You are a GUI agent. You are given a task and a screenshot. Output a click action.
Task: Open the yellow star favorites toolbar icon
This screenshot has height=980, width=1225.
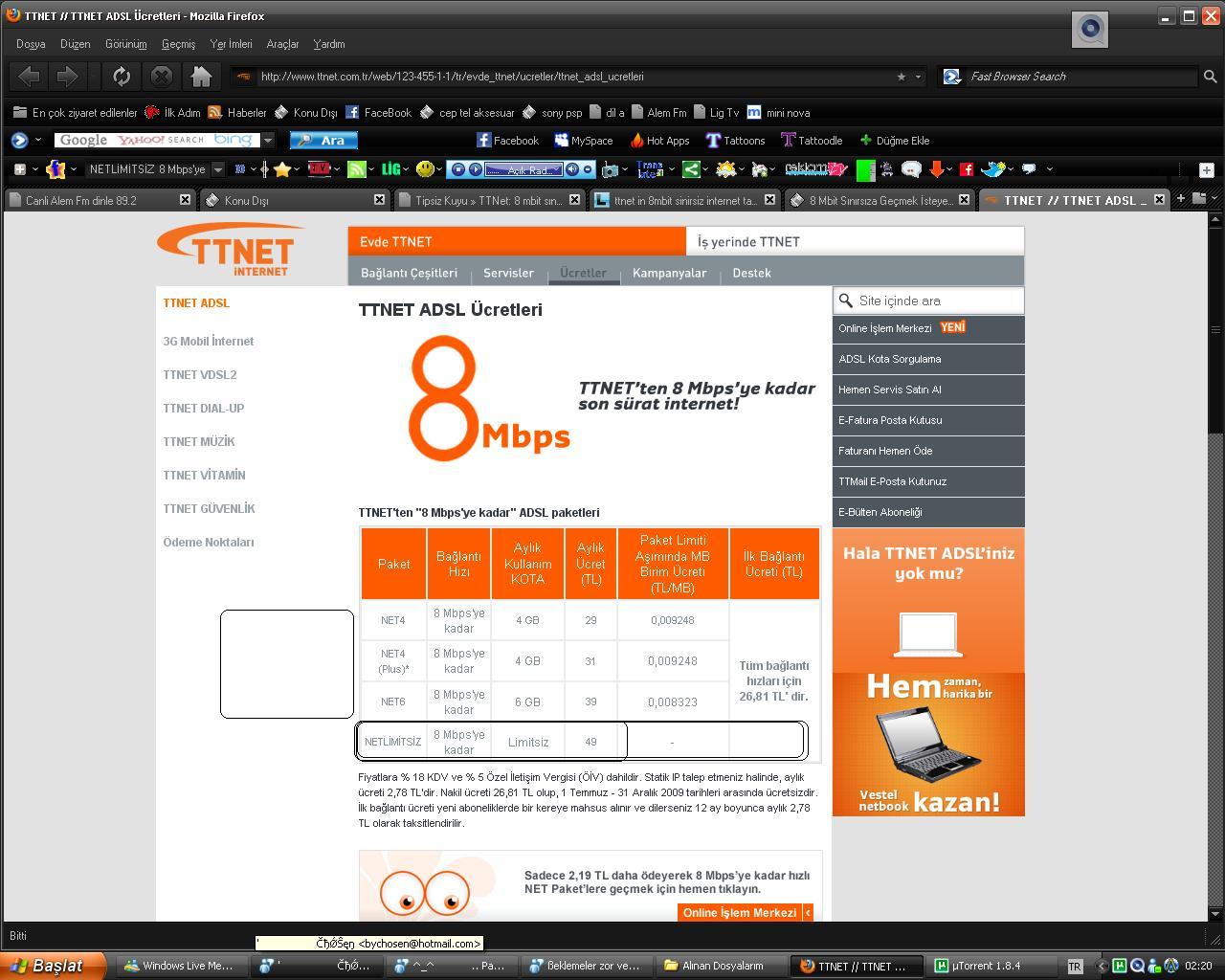coord(281,169)
